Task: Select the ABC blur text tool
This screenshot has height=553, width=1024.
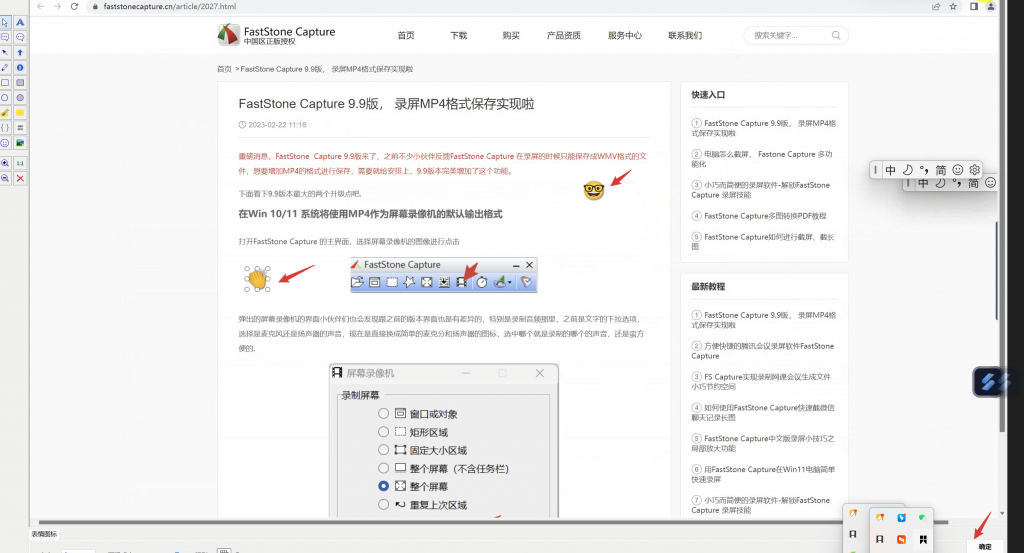Action: coord(20,128)
